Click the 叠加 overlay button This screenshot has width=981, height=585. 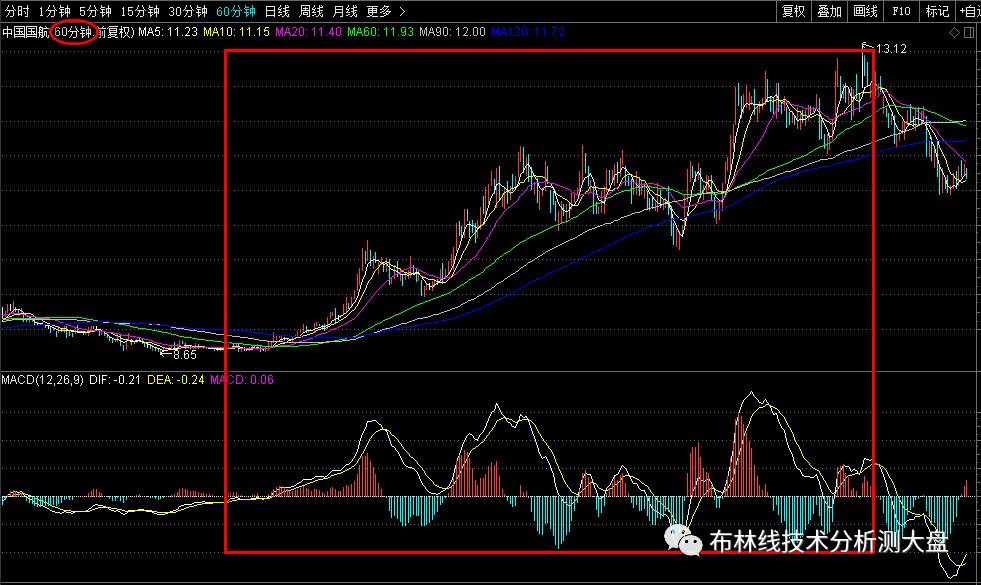[x=830, y=11]
